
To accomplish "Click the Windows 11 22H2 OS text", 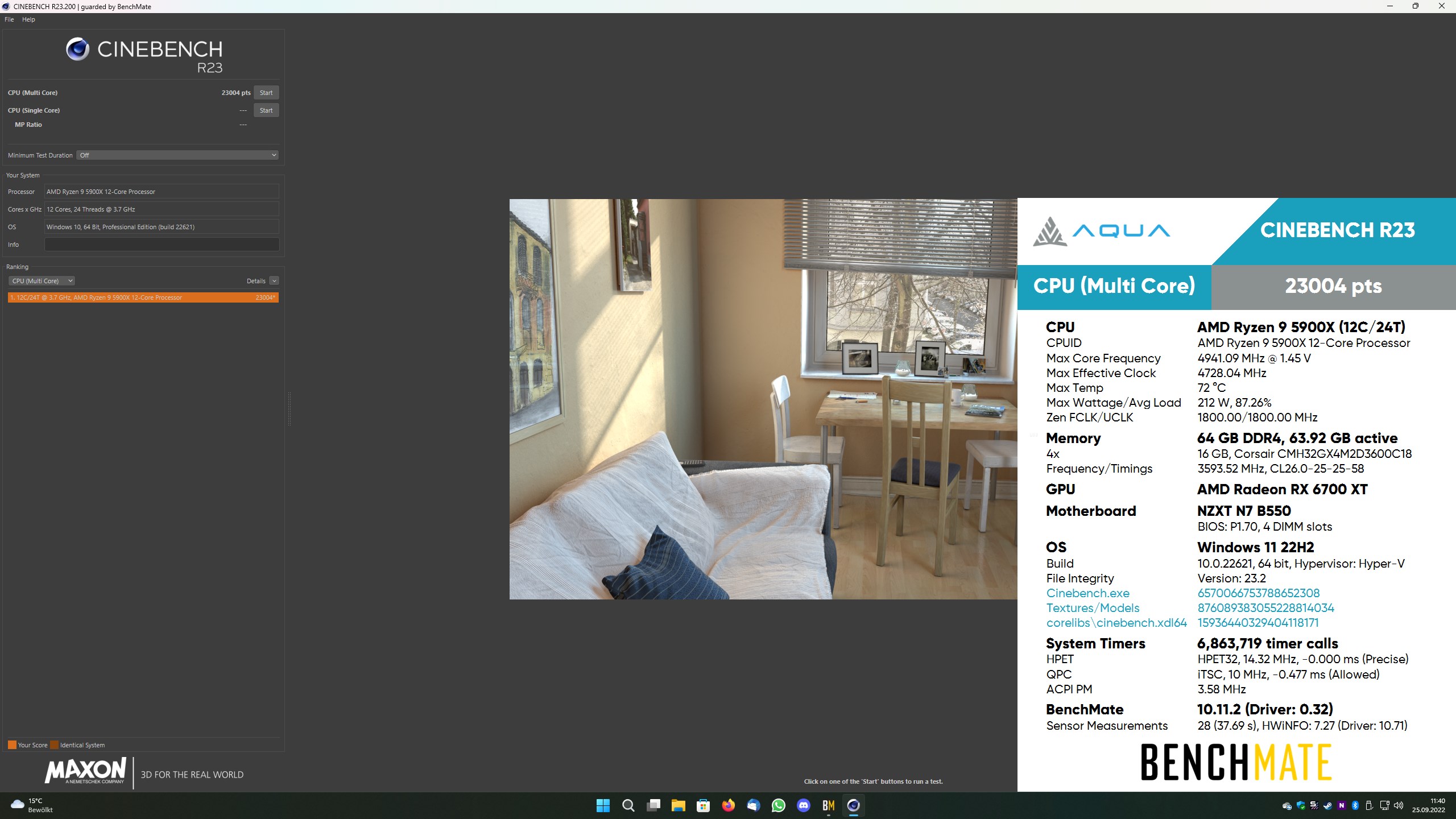I will [x=1255, y=548].
